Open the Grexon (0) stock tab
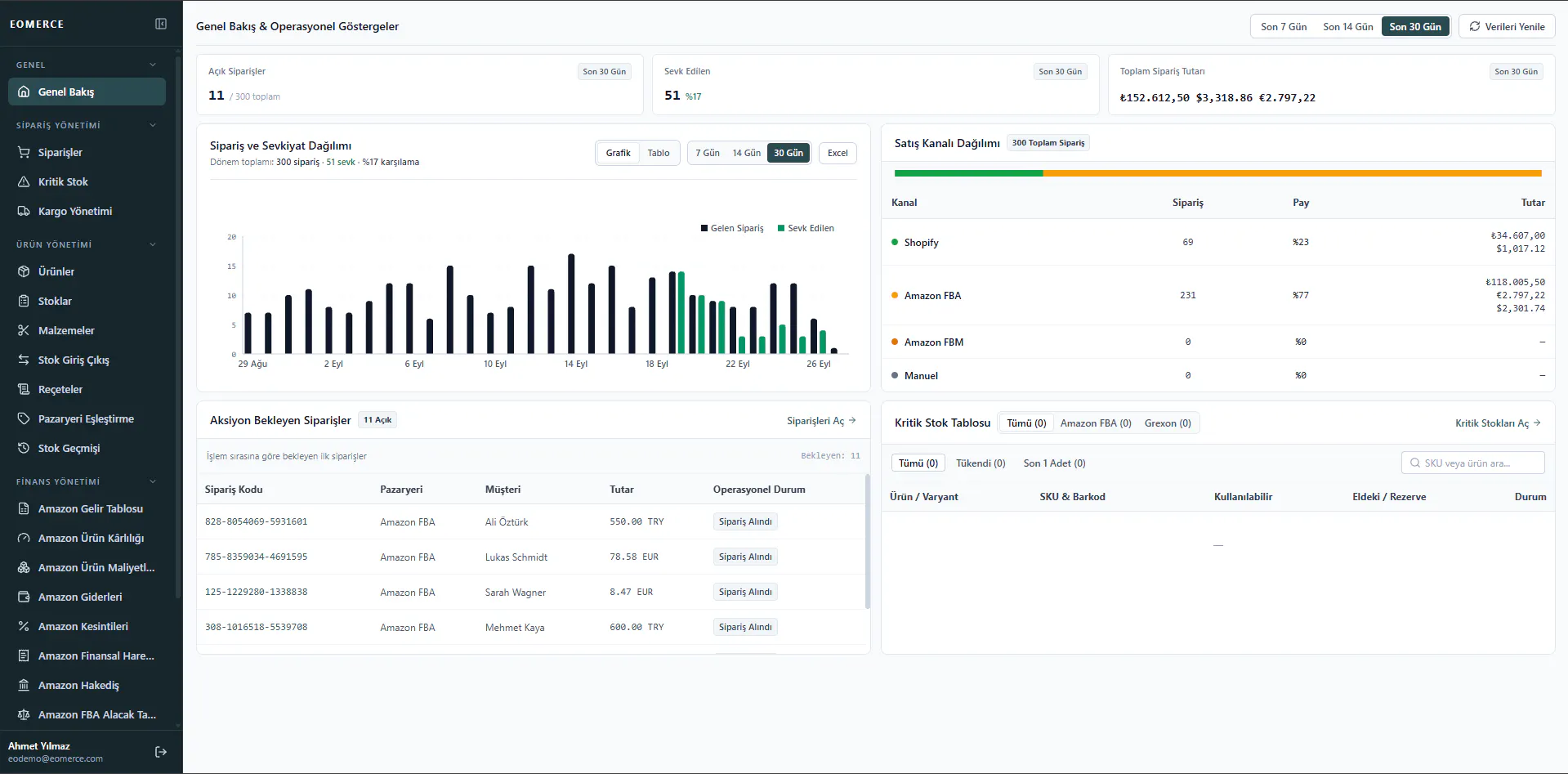Viewport: 1568px width, 774px height. point(1168,423)
